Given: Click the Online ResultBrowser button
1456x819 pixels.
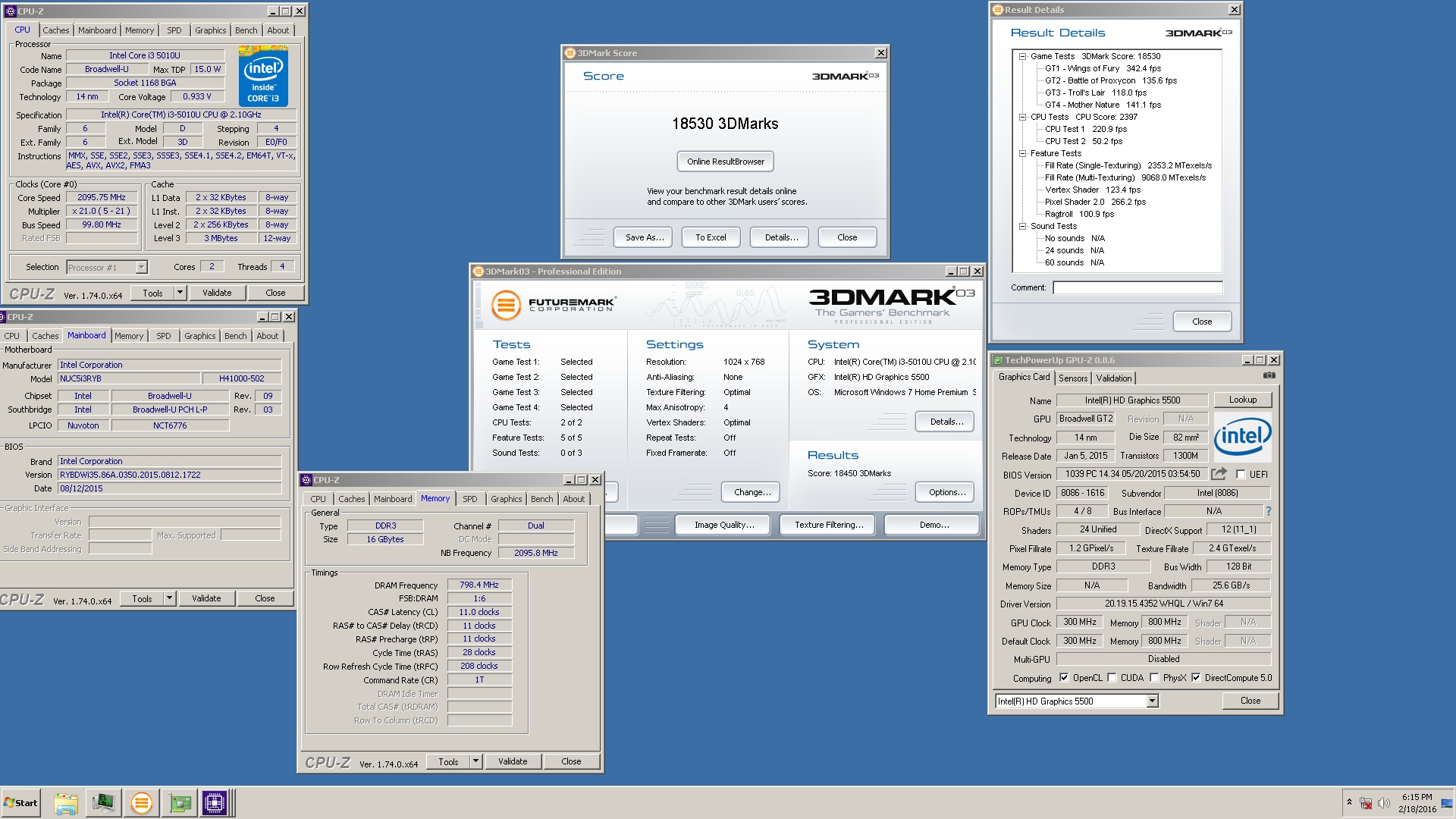Looking at the screenshot, I should pos(726,162).
